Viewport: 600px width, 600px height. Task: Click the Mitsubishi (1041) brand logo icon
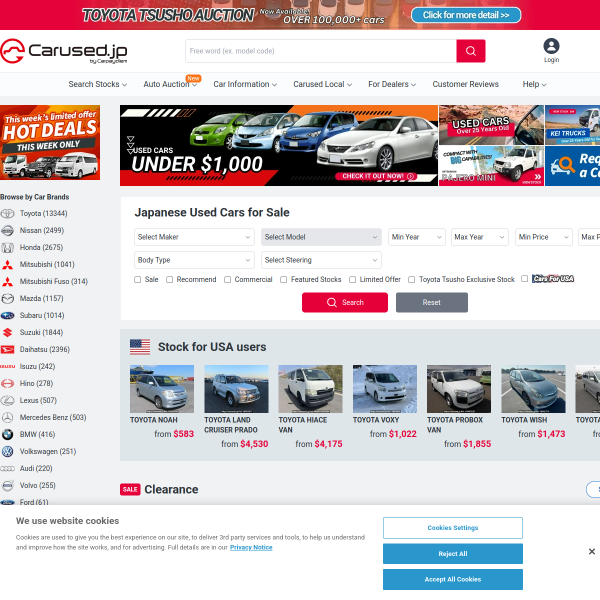[7, 264]
